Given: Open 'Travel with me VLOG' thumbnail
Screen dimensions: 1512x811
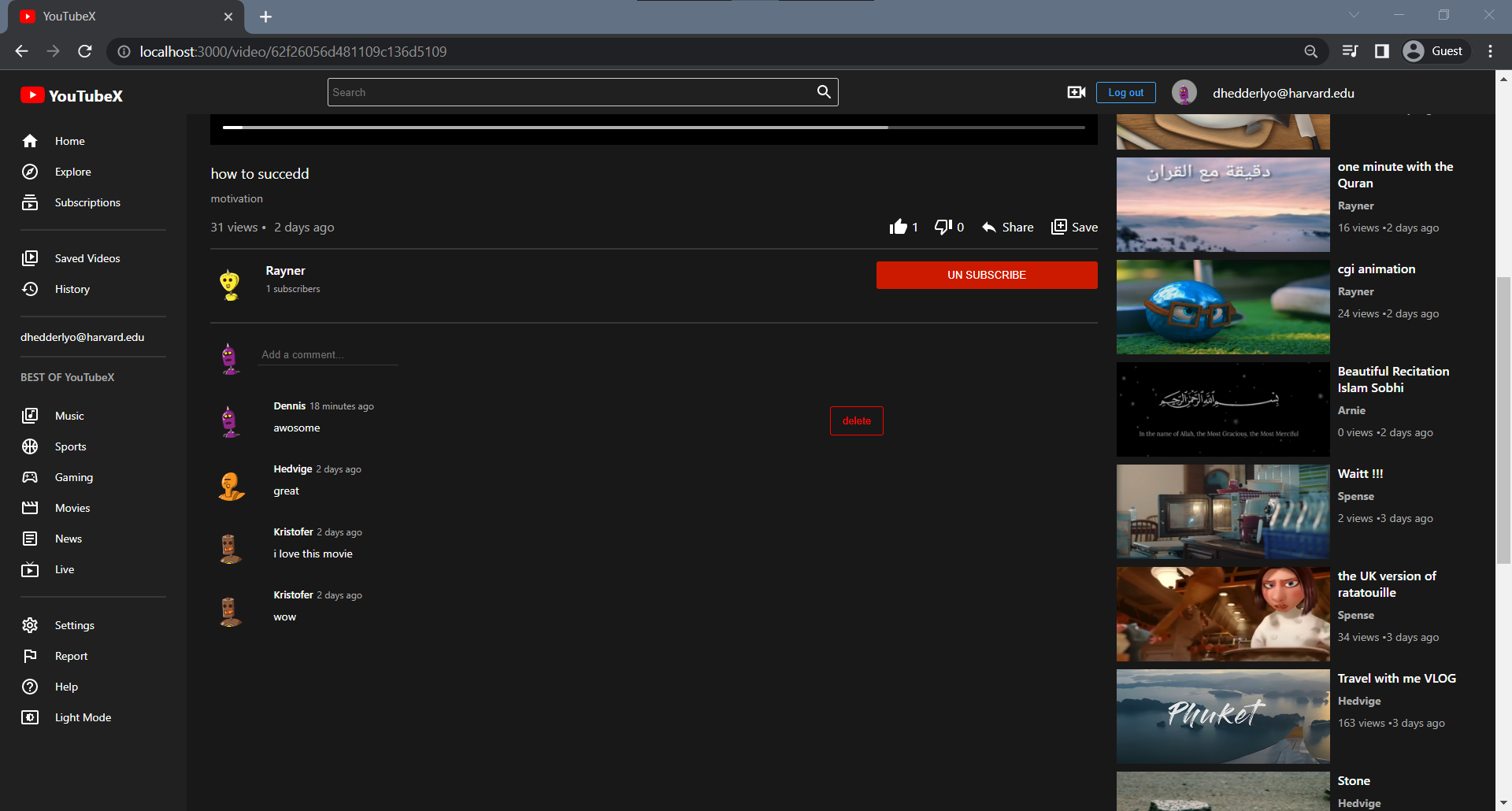Looking at the screenshot, I should pos(1223,717).
